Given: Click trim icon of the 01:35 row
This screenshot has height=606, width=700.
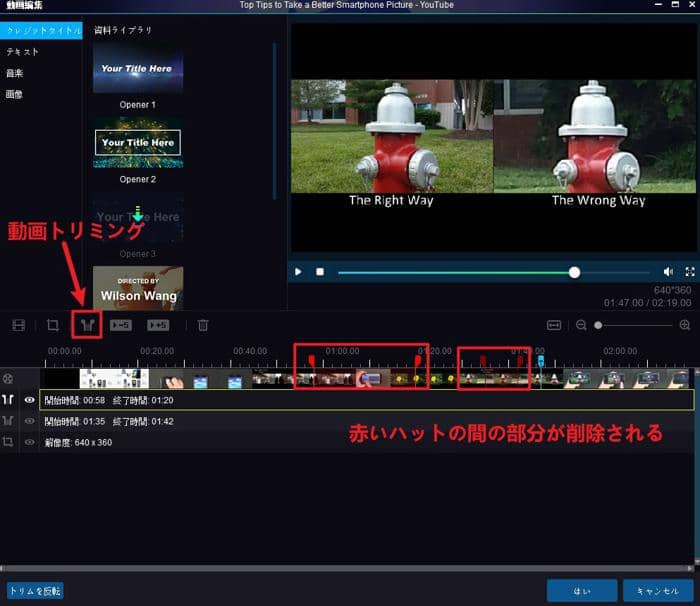Looking at the screenshot, I should point(8,421).
